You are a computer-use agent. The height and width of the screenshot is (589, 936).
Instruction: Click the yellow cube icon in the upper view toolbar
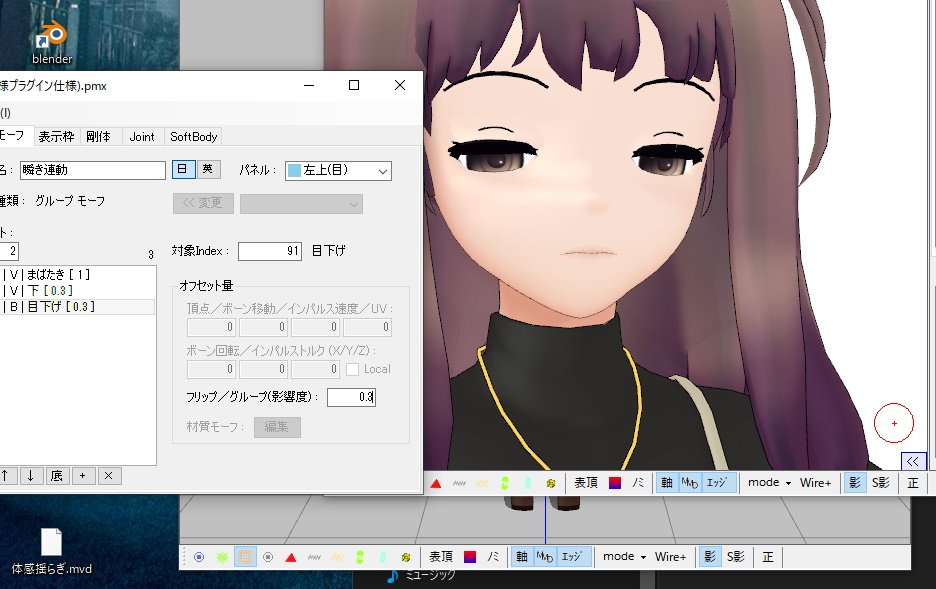tap(550, 483)
